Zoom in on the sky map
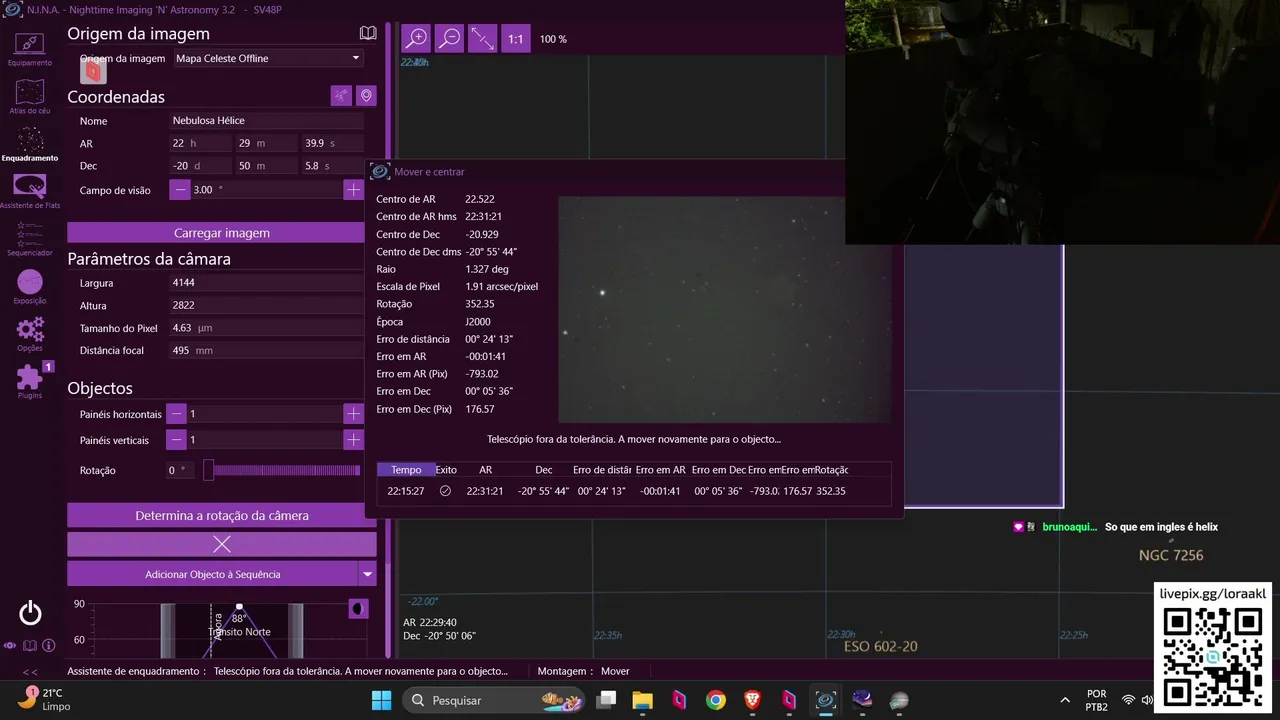Image resolution: width=1280 pixels, height=720 pixels. (x=415, y=38)
